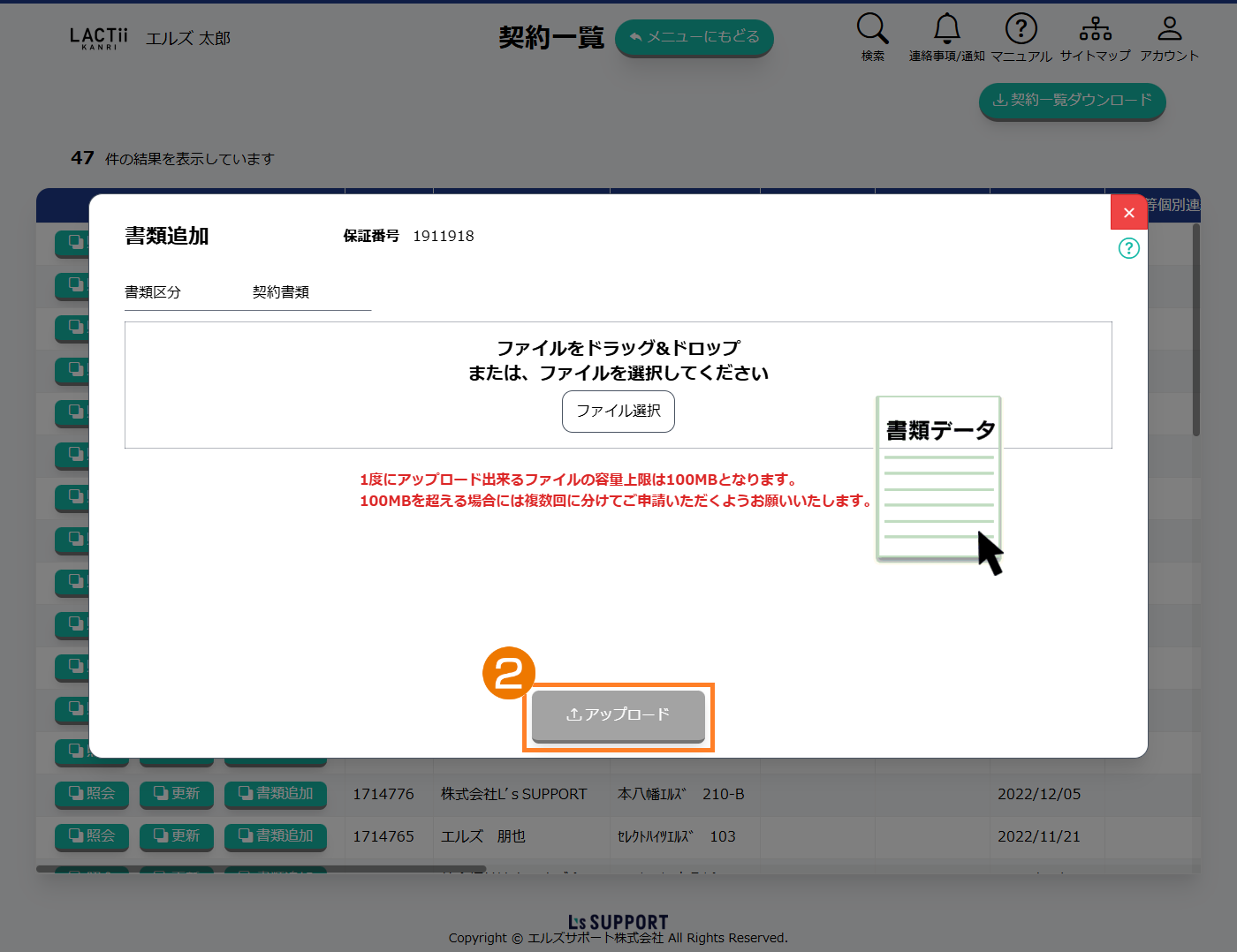The width and height of the screenshot is (1237, 952).
Task: Open the manual question mark icon
Action: [1021, 29]
